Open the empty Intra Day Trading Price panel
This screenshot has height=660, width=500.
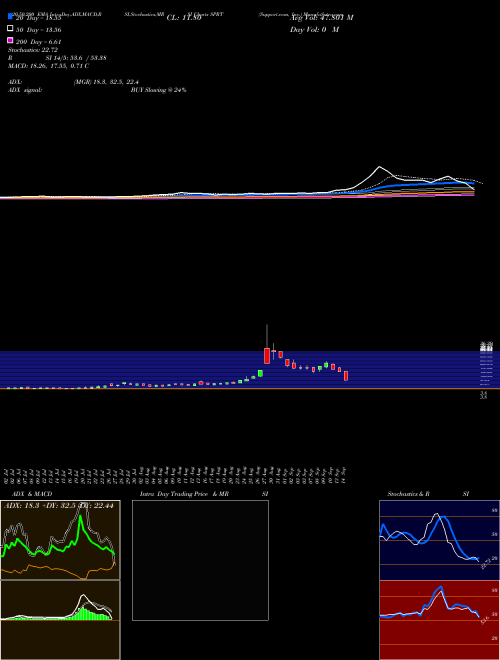[200, 560]
